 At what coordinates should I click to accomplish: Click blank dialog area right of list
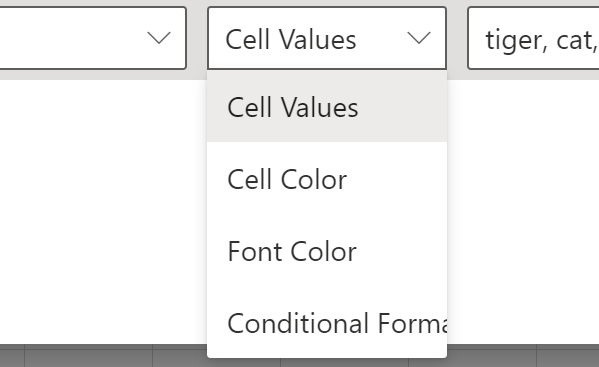click(523, 210)
